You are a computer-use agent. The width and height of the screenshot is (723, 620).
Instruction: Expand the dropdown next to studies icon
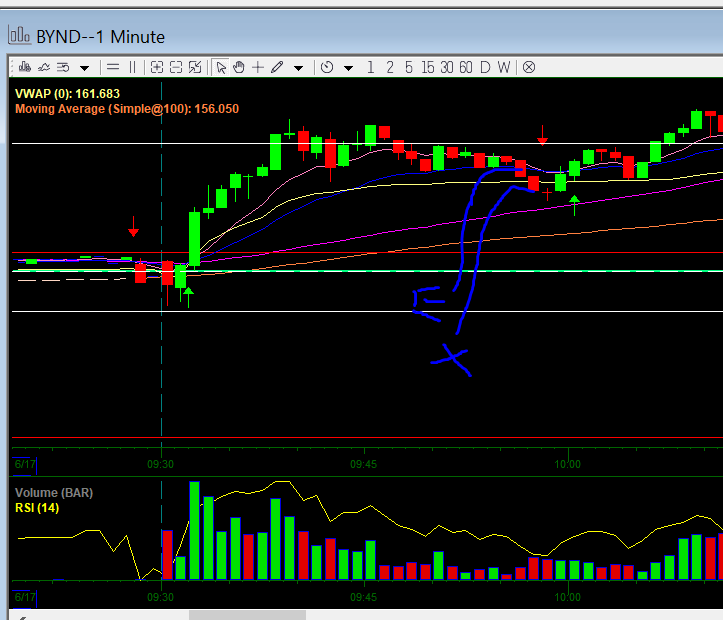click(x=85, y=68)
